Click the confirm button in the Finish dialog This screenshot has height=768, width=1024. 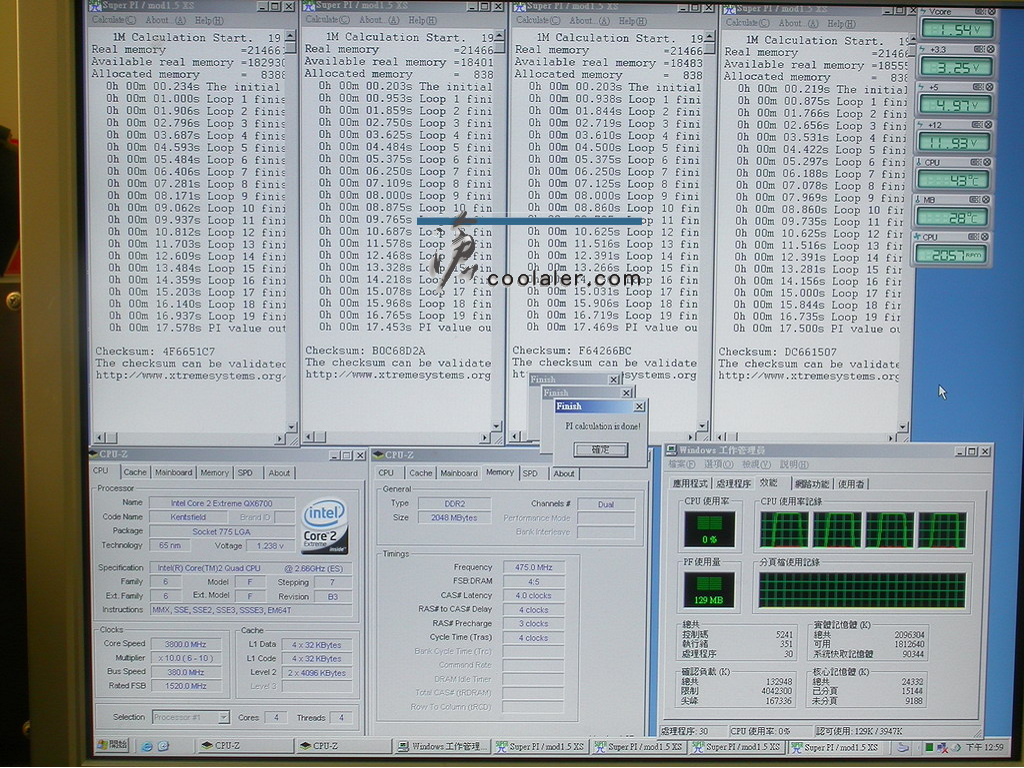600,449
